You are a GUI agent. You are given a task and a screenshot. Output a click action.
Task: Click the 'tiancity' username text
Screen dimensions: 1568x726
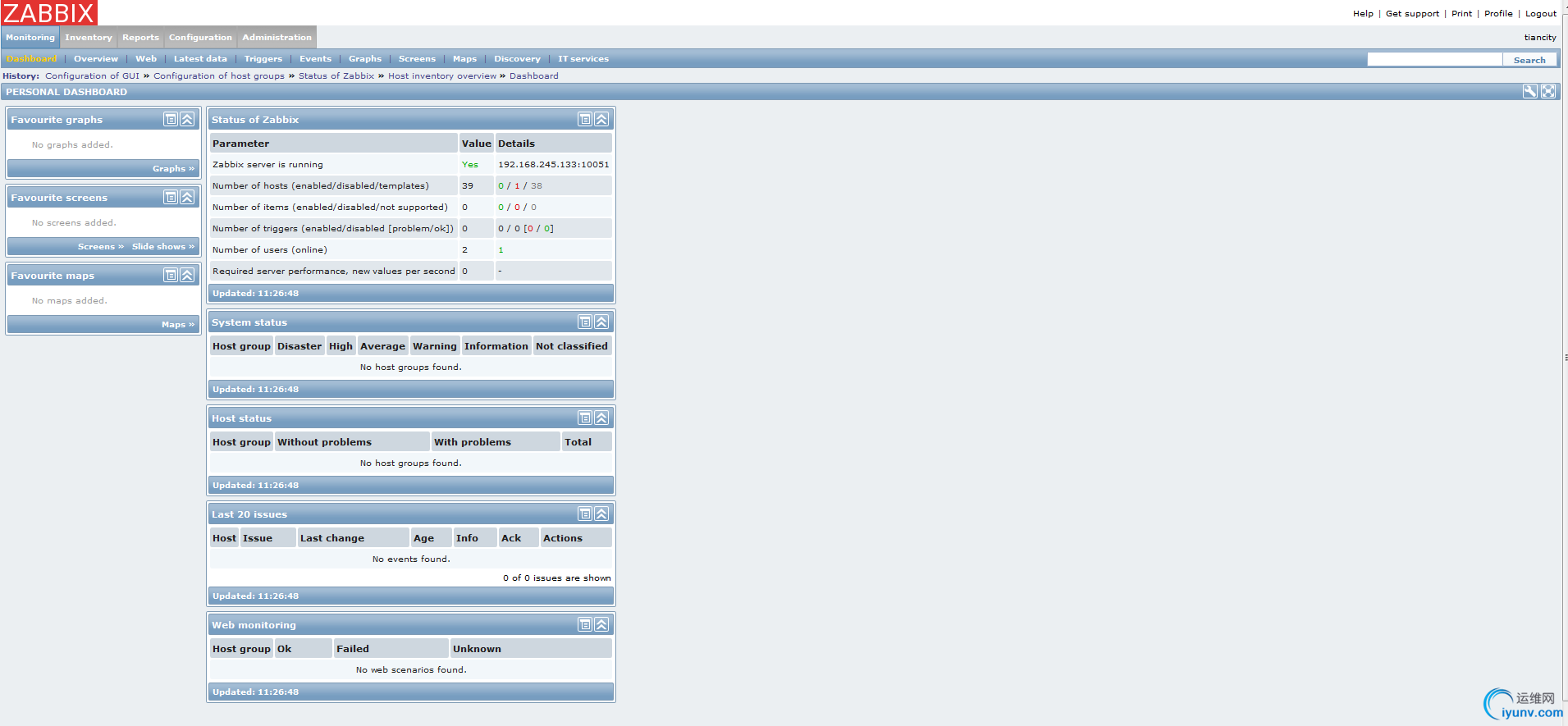pyautogui.click(x=1540, y=38)
